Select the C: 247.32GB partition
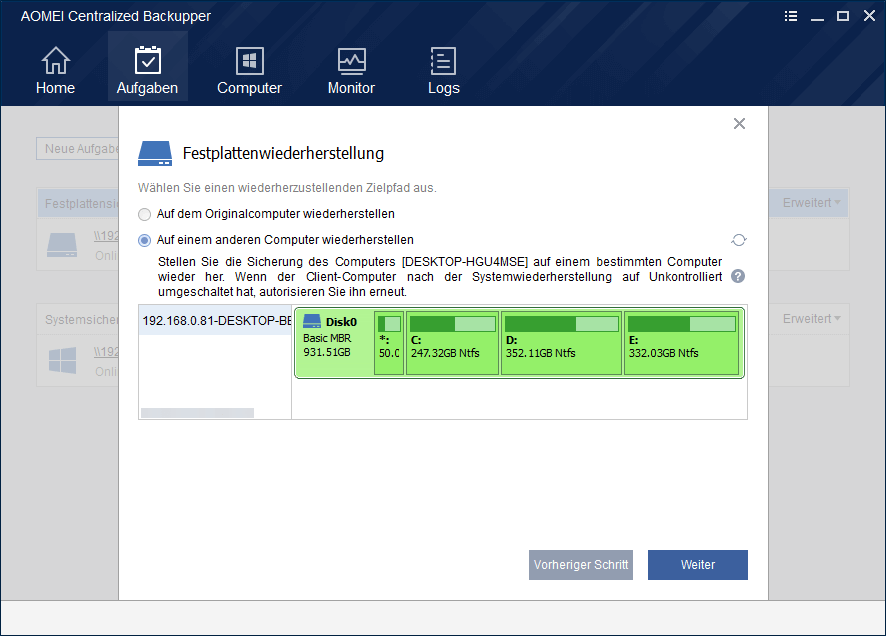Screen dimensions: 886x636 click(453, 343)
